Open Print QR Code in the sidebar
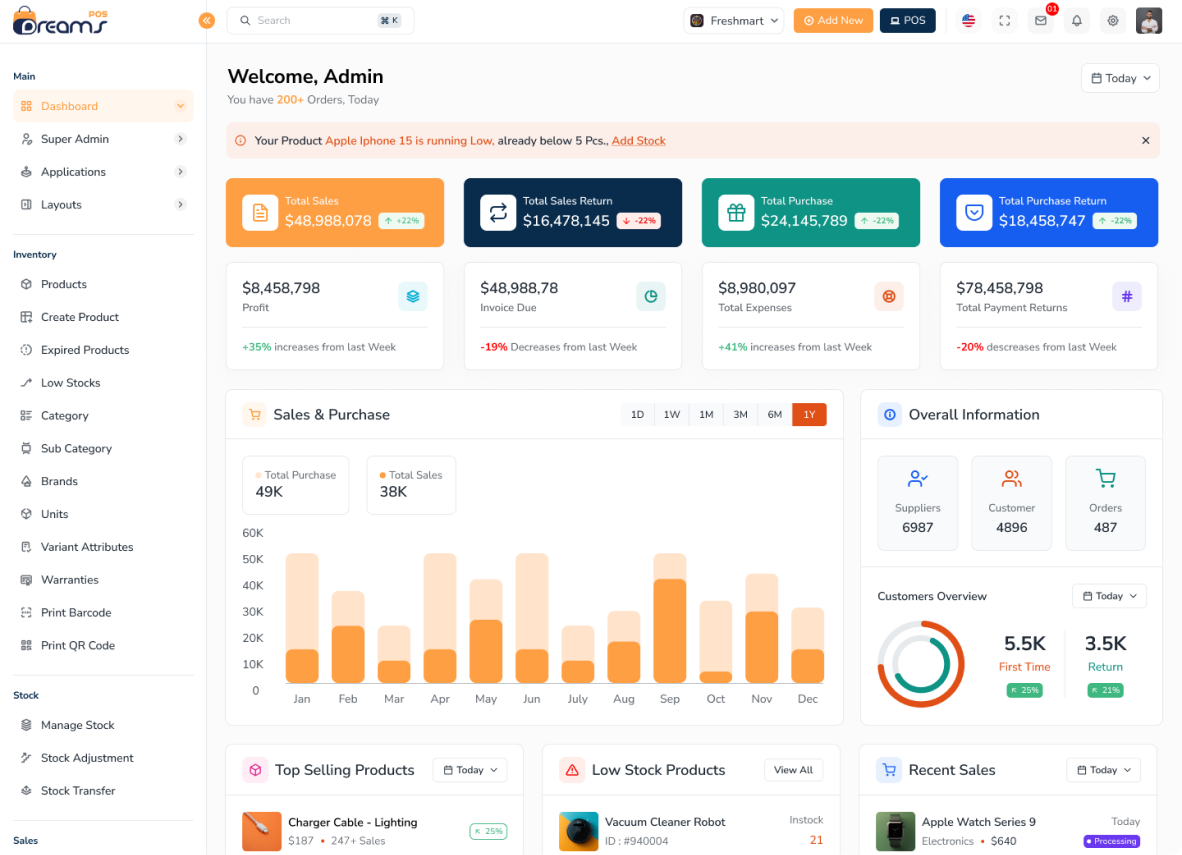 tap(103, 645)
